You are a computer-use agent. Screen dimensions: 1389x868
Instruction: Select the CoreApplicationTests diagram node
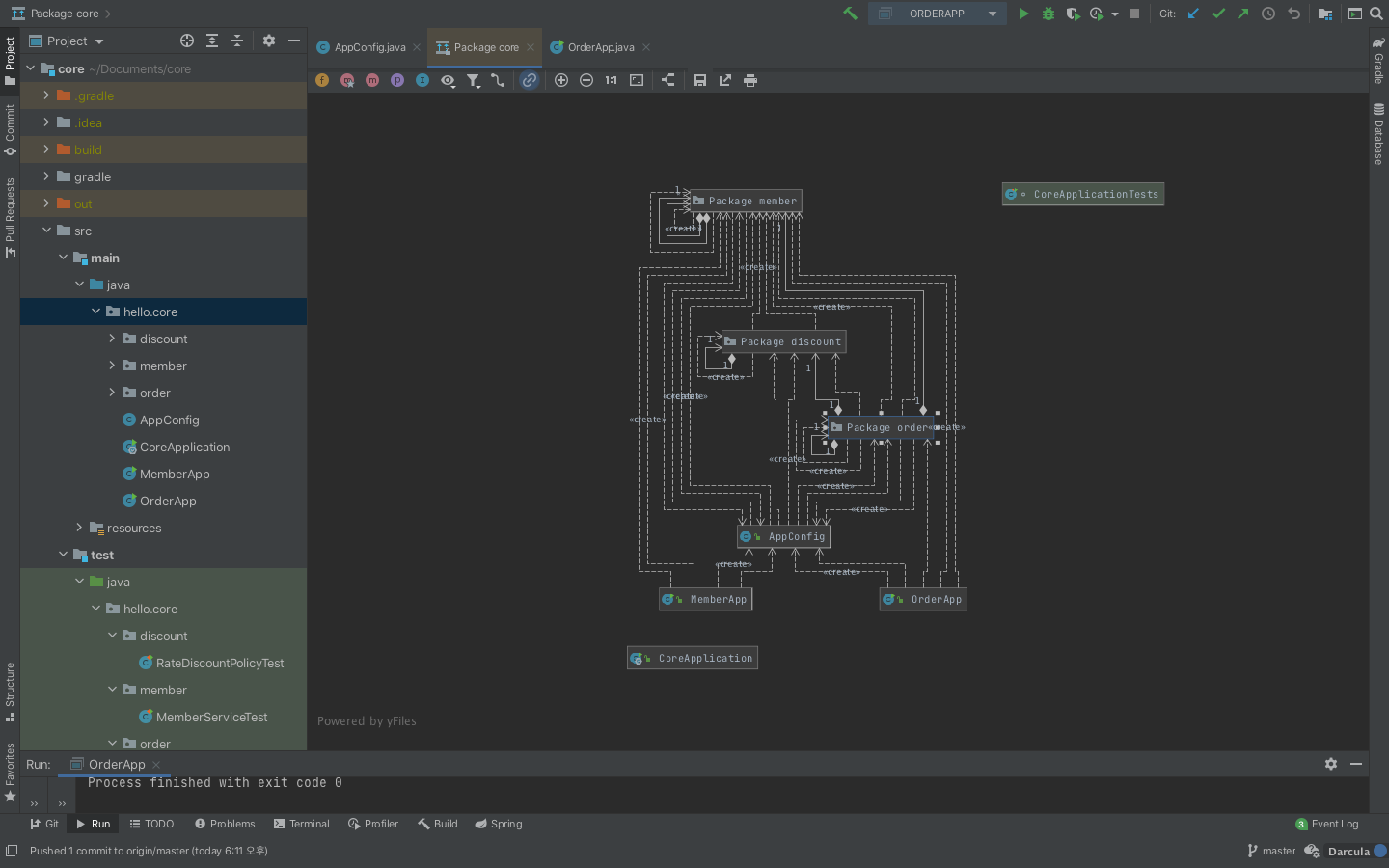[x=1083, y=194]
